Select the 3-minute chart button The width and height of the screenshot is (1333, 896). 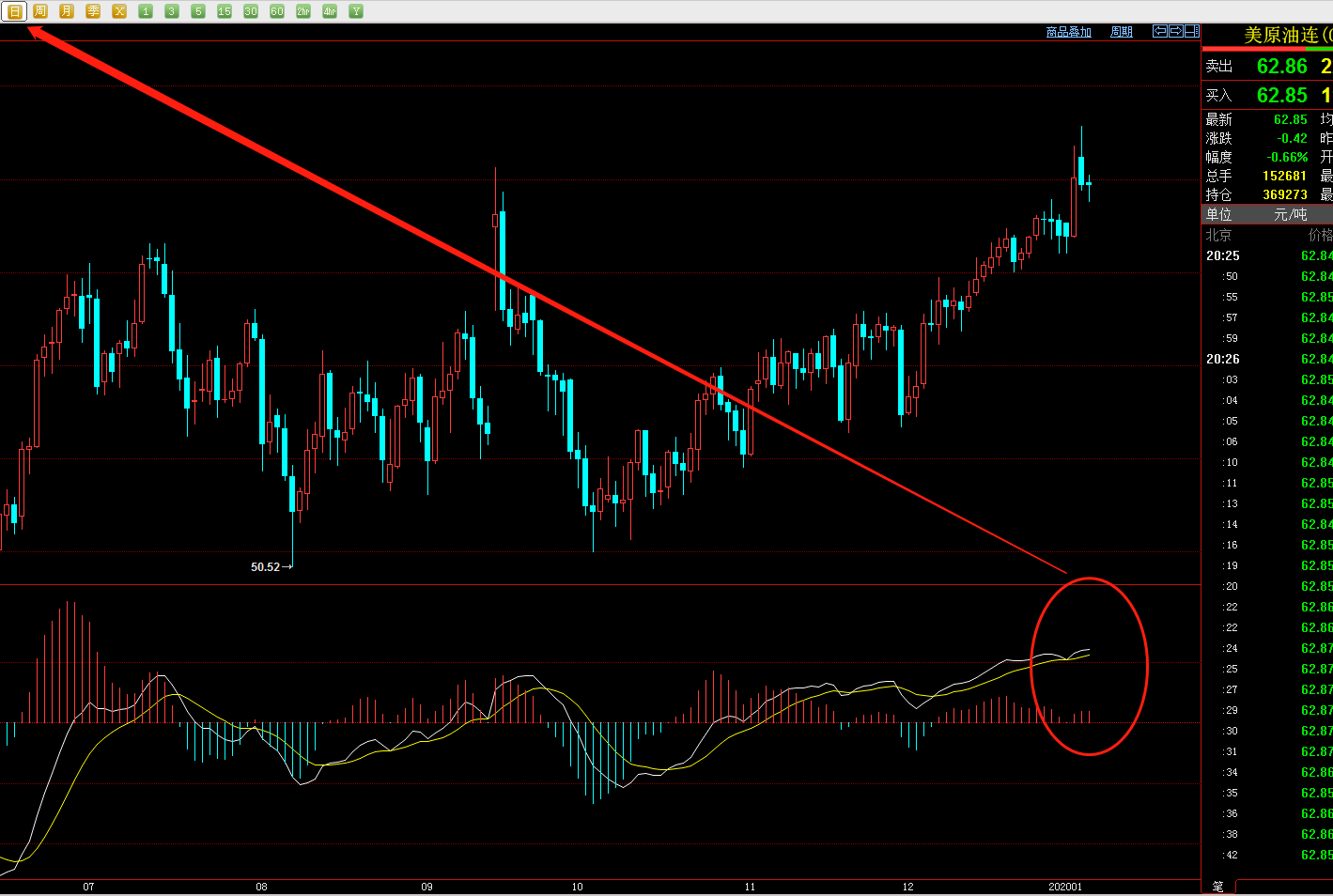[x=172, y=11]
